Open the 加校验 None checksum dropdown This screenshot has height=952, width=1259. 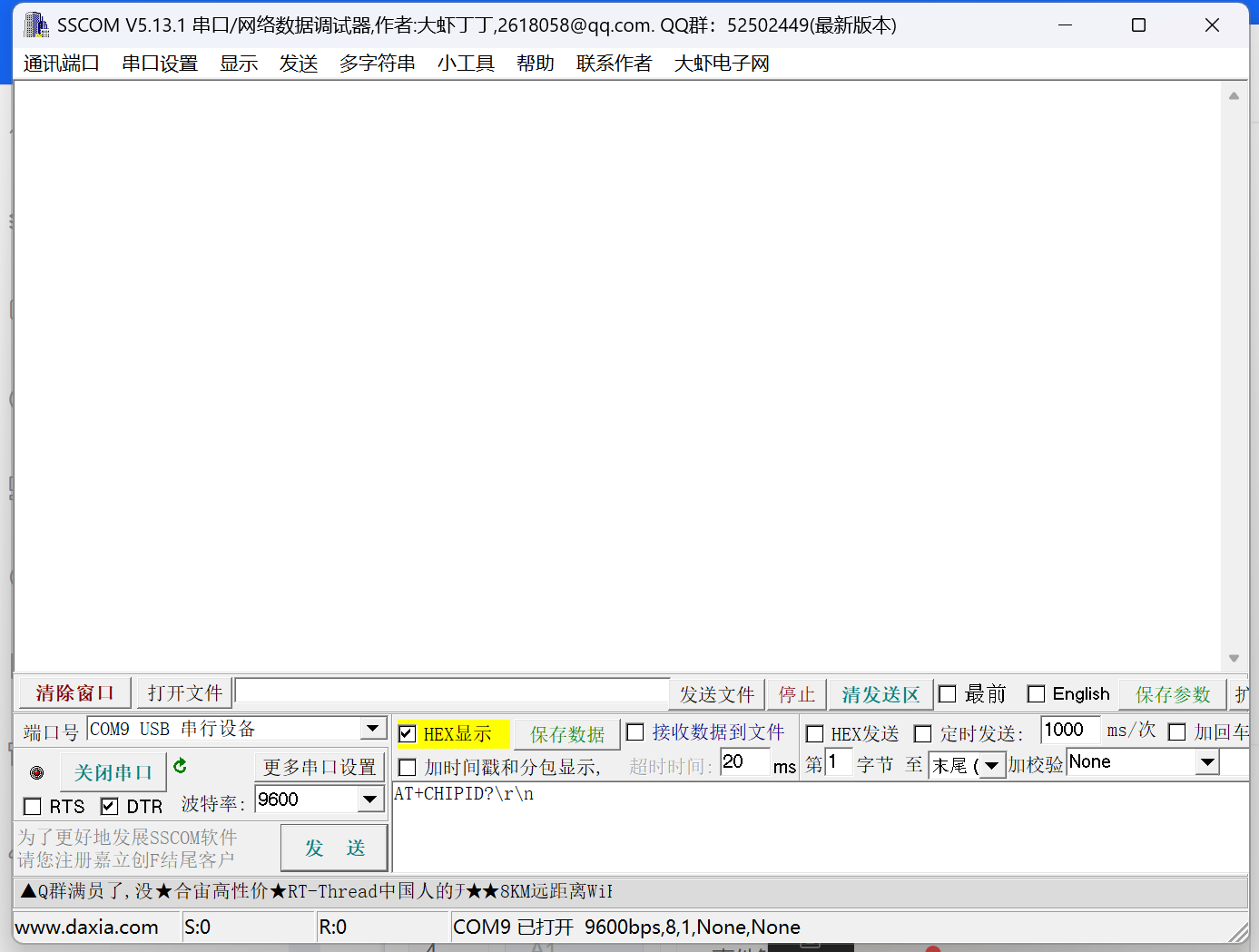(x=1210, y=762)
